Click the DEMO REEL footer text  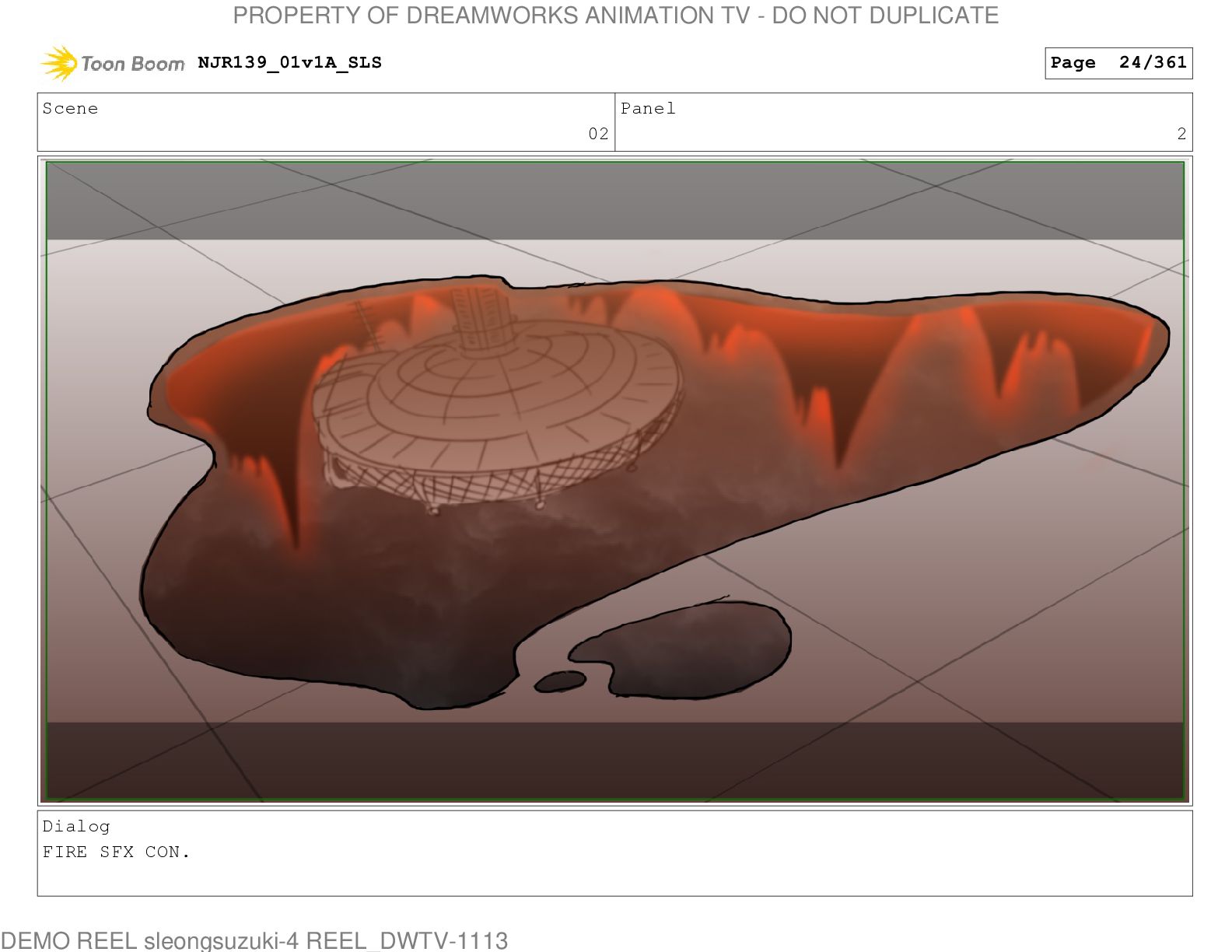point(254,940)
